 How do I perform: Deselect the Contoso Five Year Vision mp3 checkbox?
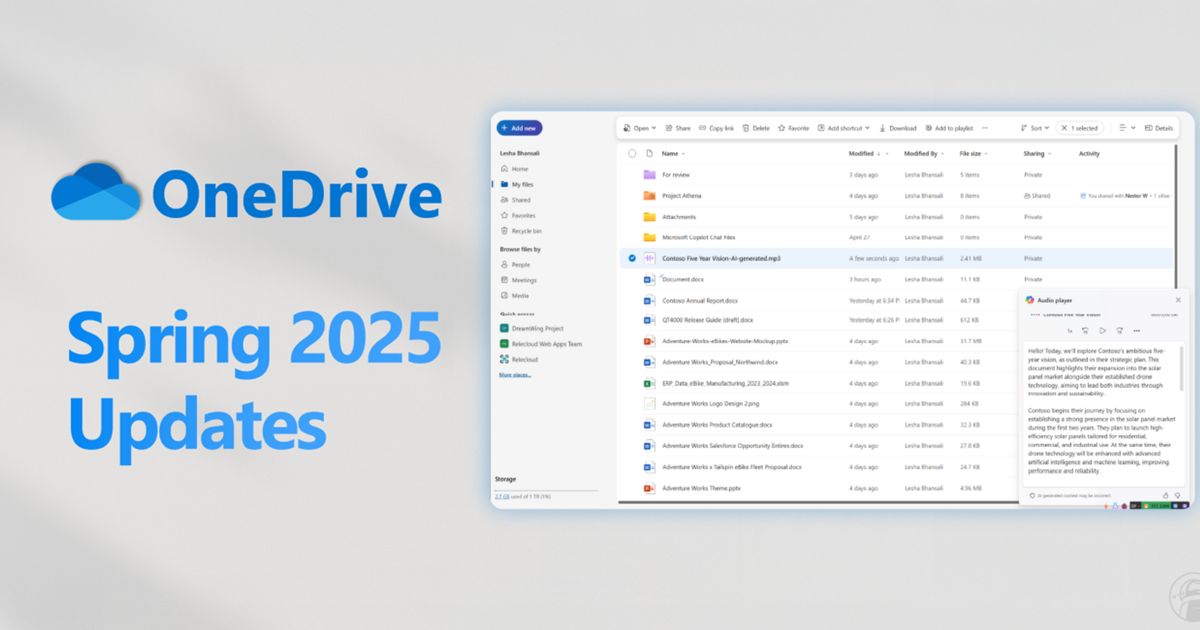coord(632,258)
